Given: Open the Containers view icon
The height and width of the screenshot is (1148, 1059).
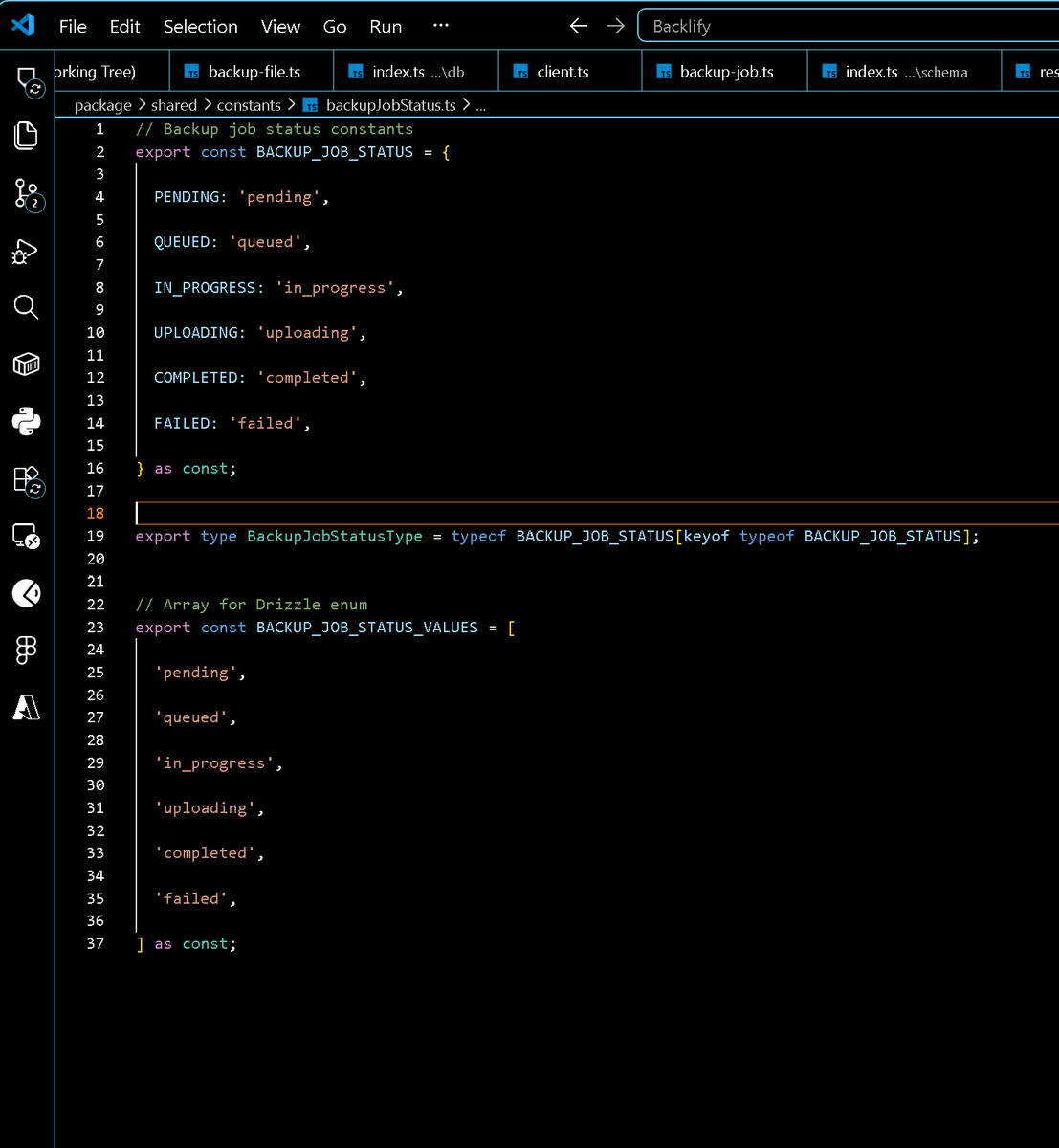Looking at the screenshot, I should pos(27,364).
